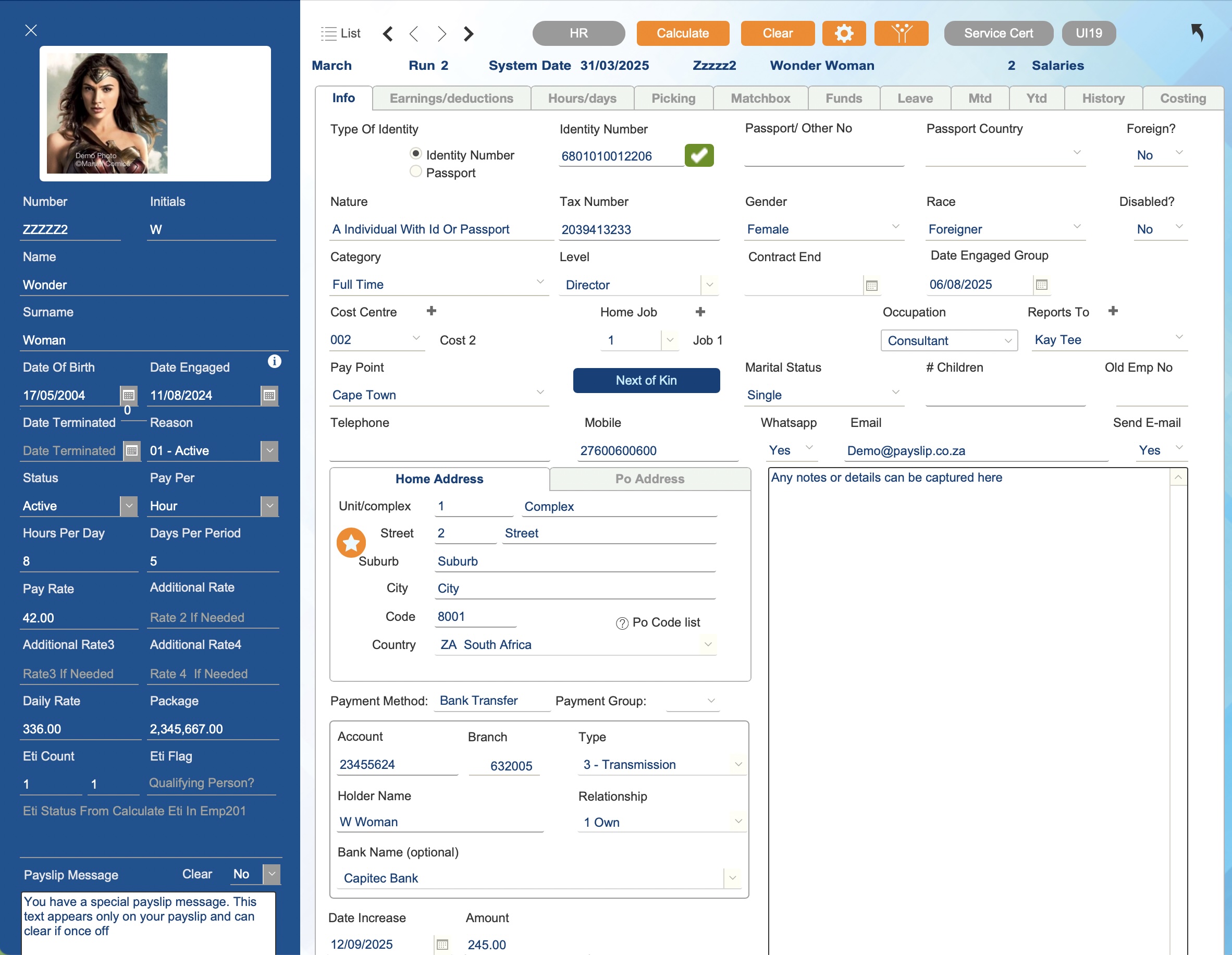Screen dimensions: 1232x955
Task: Open Date Of Birth calendar picker
Action: [129, 395]
